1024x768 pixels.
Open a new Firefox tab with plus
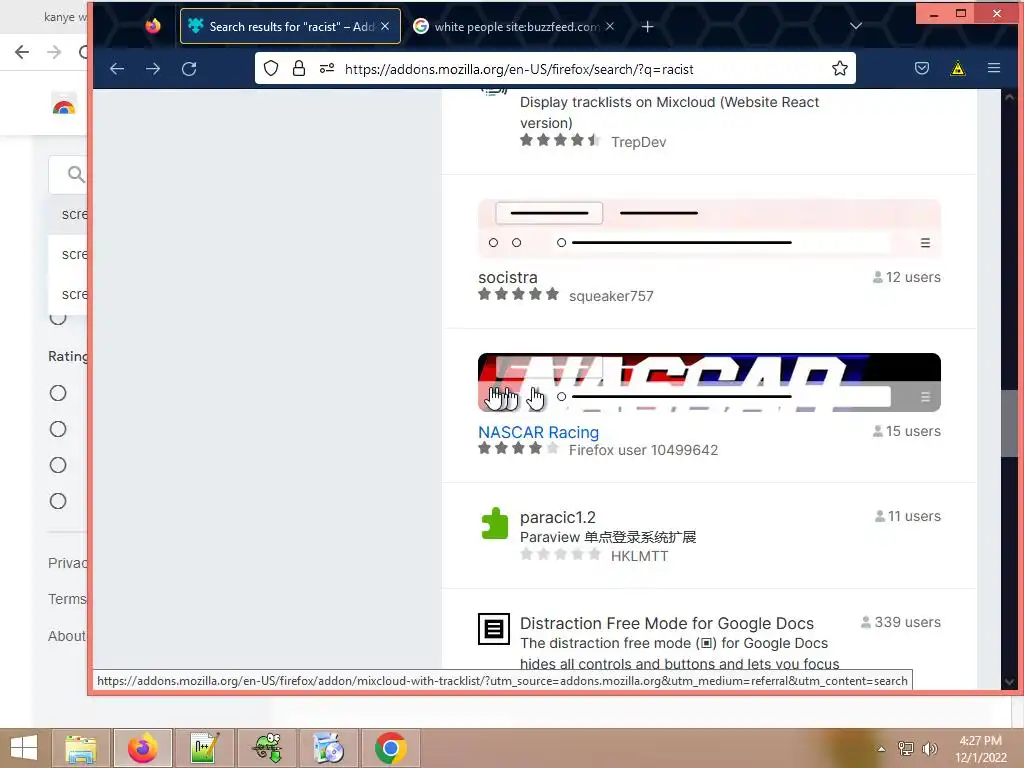647,27
